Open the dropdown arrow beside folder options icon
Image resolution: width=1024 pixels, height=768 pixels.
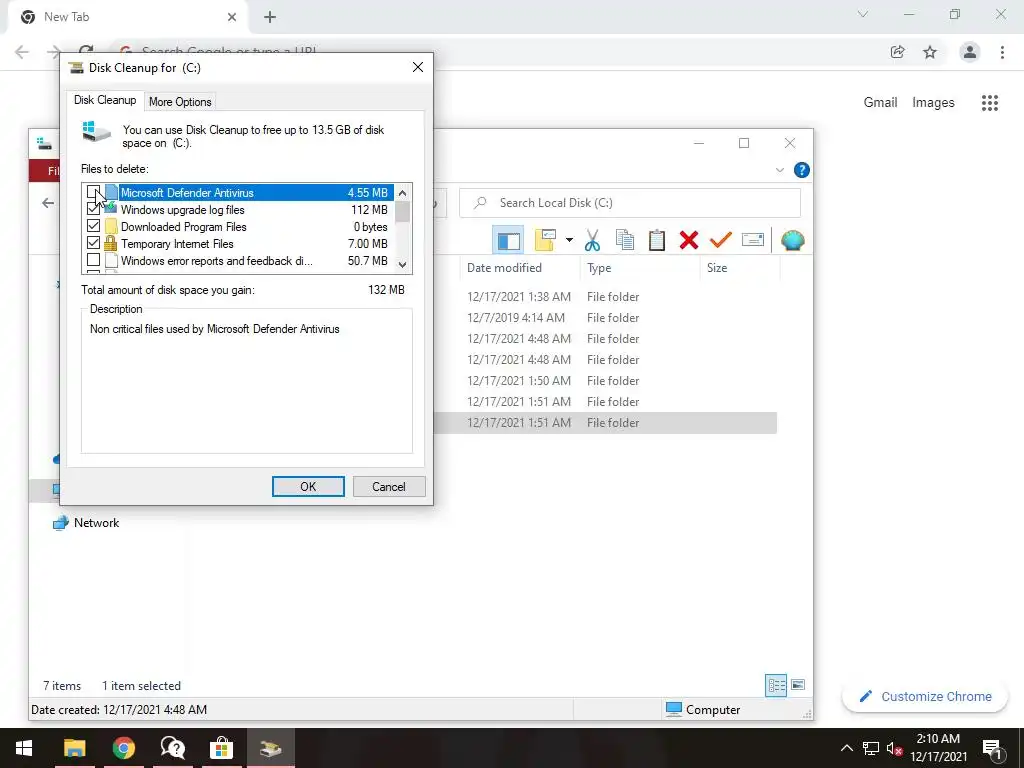tap(569, 240)
